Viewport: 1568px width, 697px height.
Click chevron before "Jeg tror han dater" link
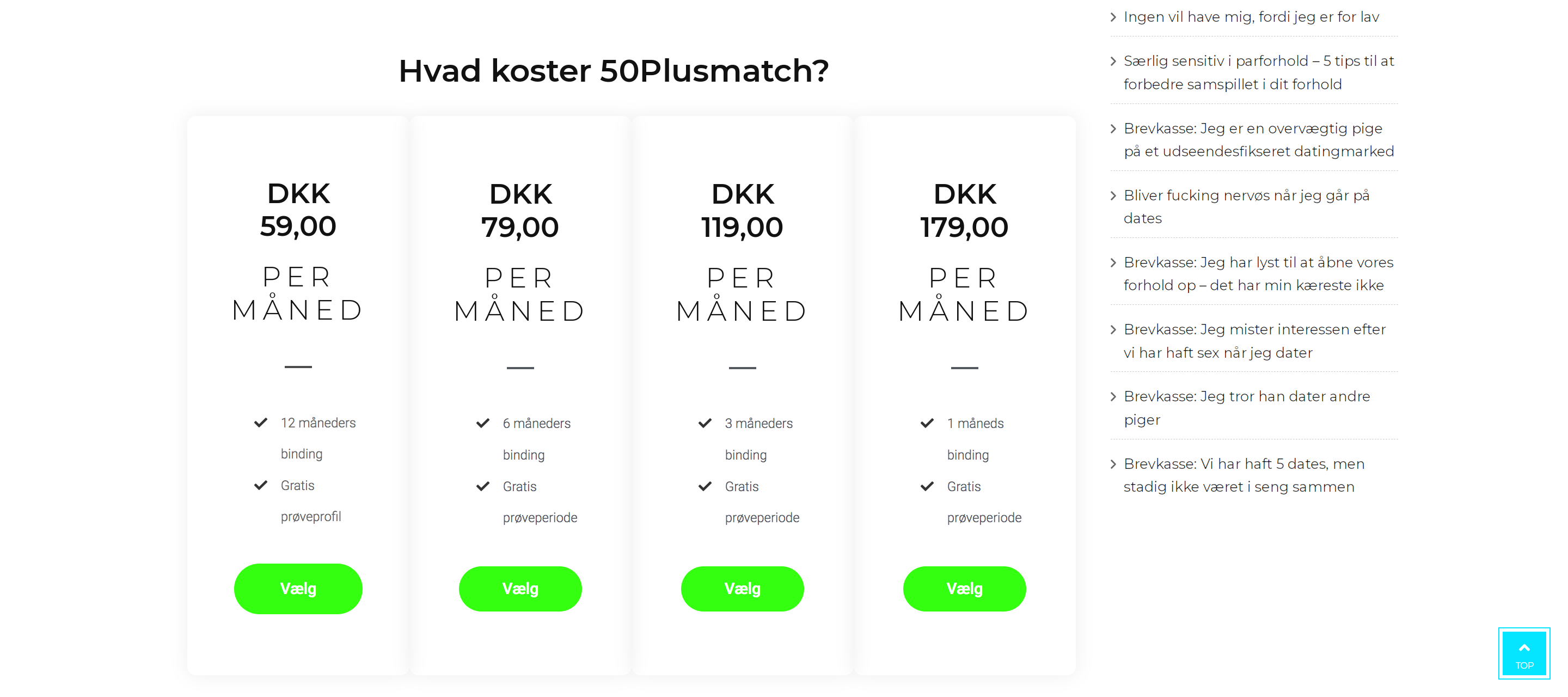[x=1113, y=396]
